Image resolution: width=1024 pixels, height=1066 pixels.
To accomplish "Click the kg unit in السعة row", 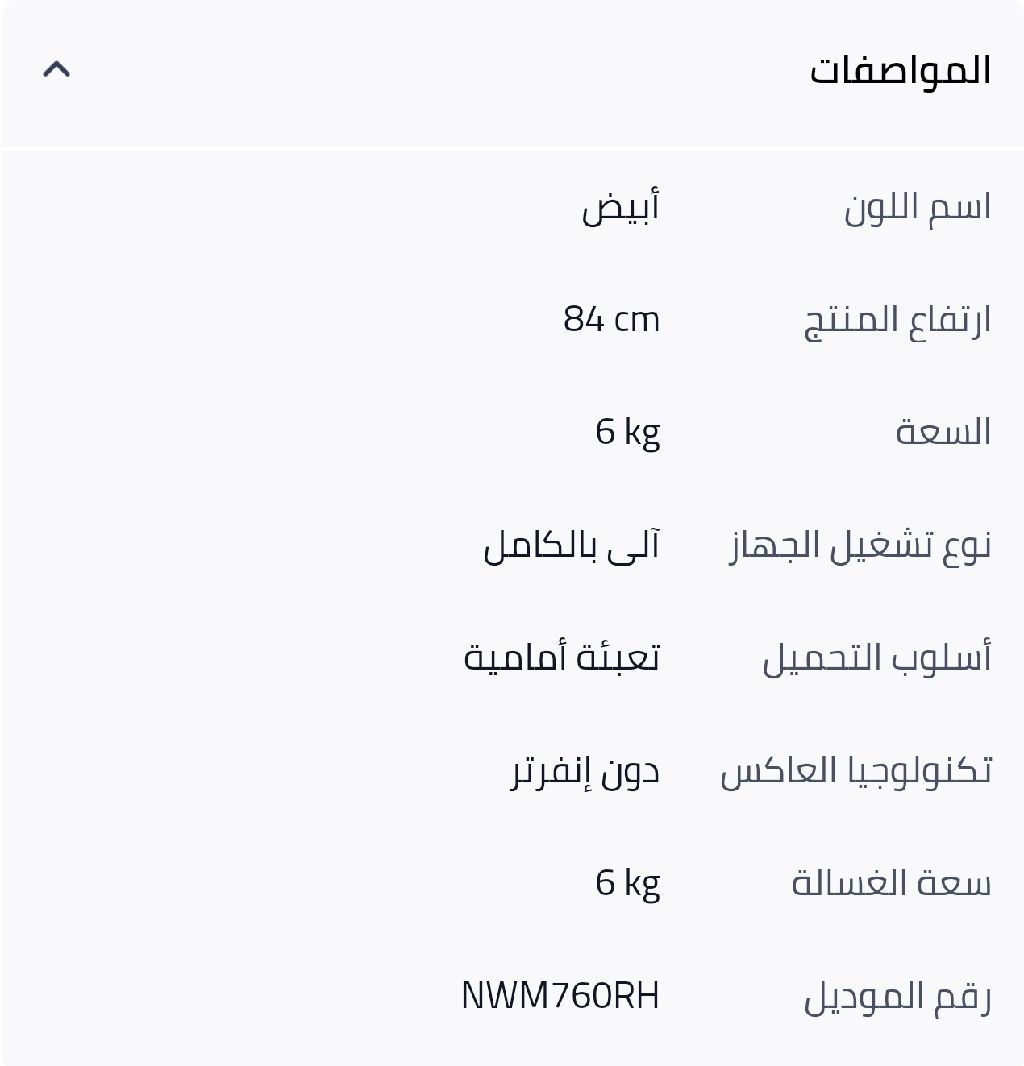I will click(642, 433).
